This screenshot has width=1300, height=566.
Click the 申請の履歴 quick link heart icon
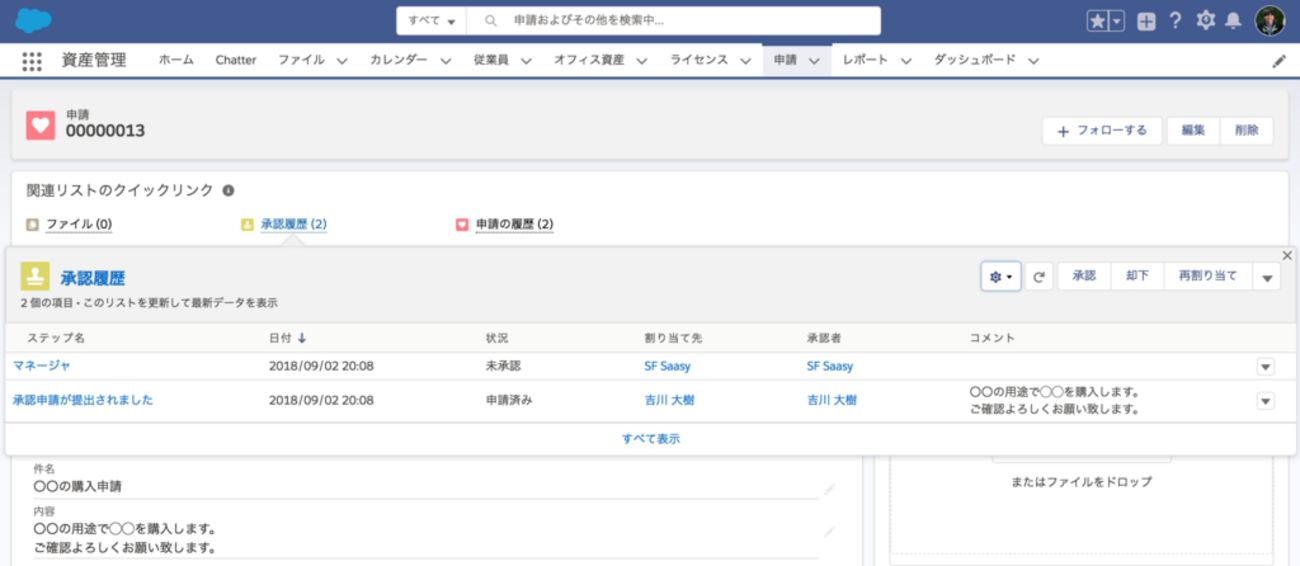(x=462, y=225)
